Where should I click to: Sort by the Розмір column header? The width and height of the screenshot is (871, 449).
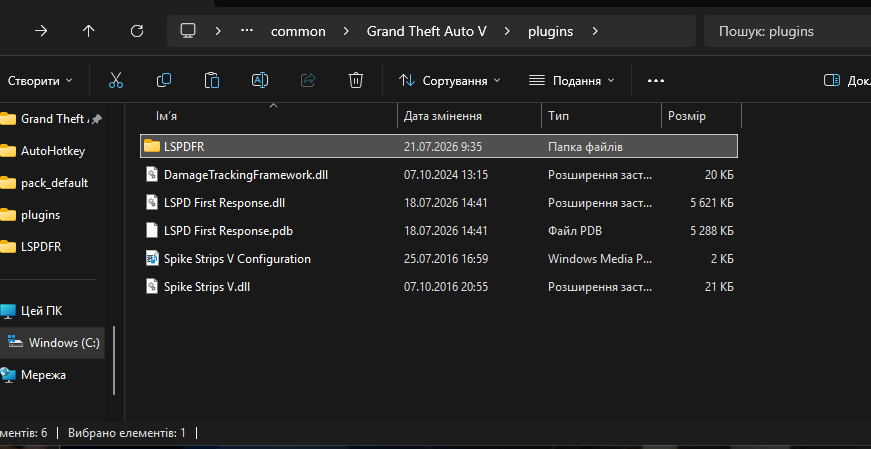tap(701, 116)
